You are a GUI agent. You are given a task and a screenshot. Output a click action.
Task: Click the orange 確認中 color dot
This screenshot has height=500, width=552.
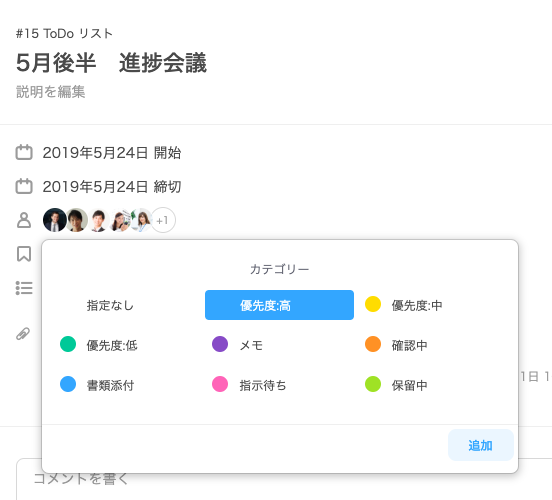(373, 344)
